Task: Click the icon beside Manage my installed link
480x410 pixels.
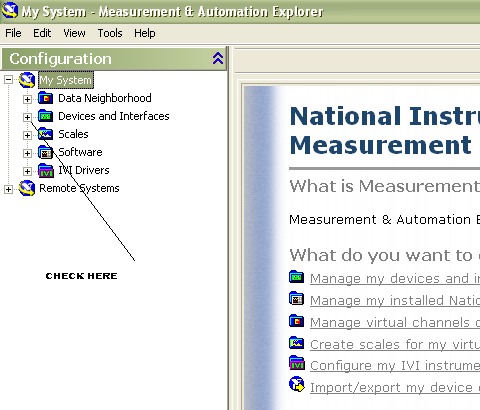Action: 297,298
